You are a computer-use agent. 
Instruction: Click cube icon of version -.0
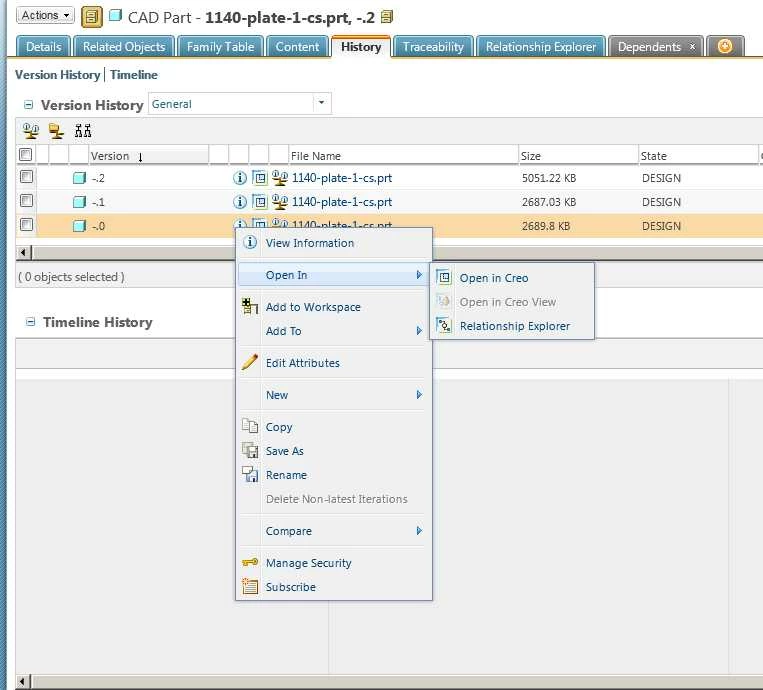79,226
